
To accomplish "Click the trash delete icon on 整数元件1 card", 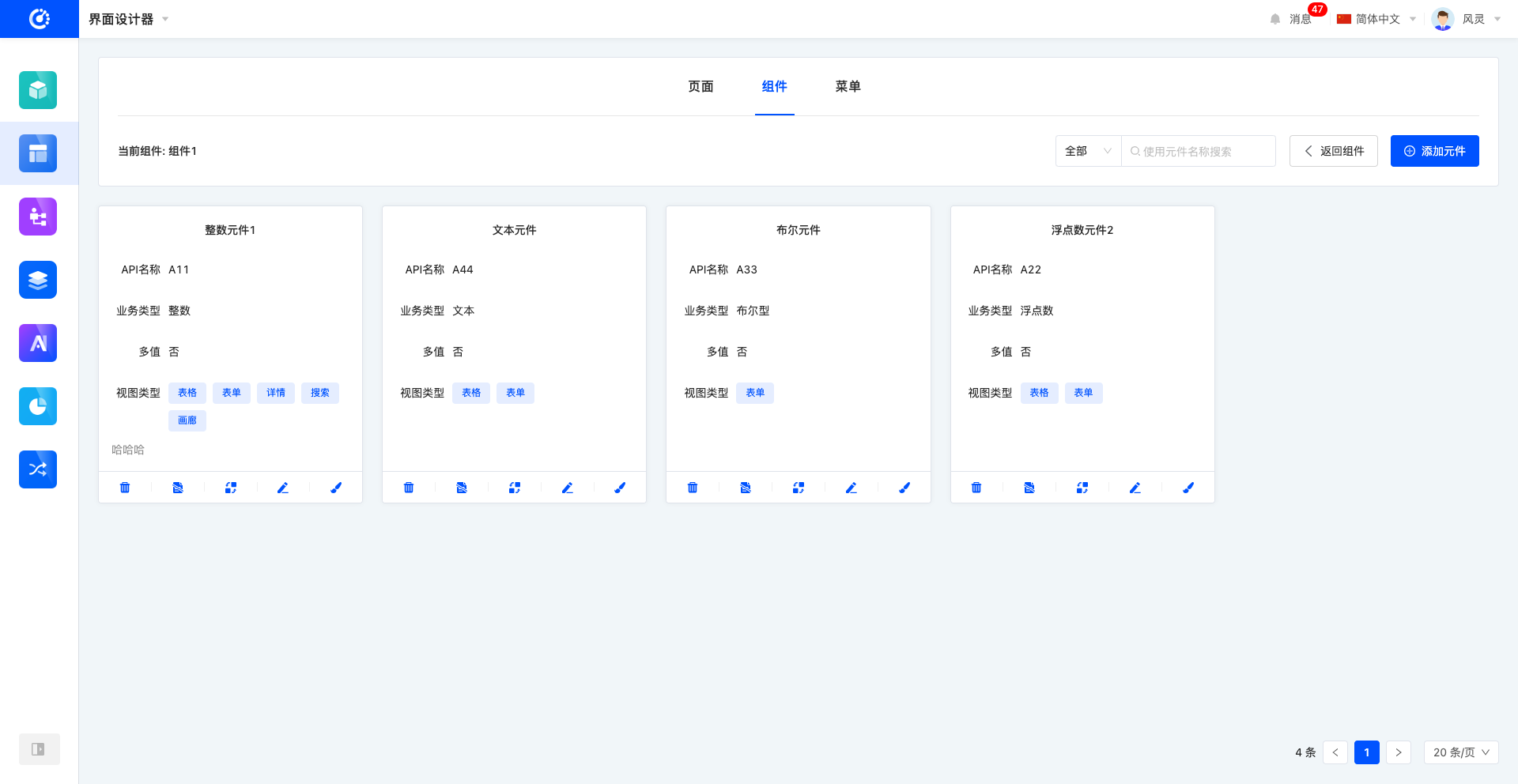I will point(125,488).
